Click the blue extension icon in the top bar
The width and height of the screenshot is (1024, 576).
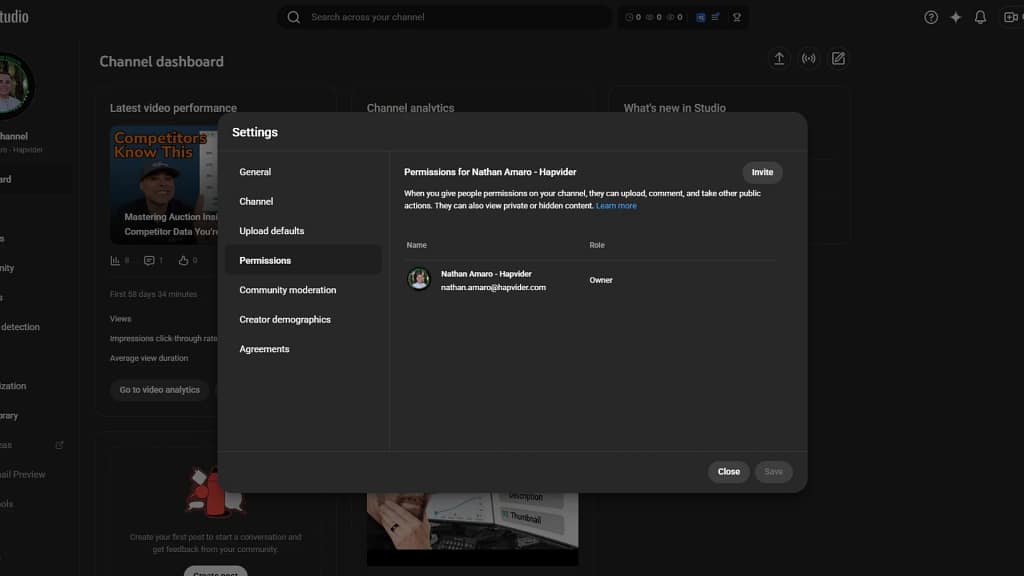coord(701,18)
